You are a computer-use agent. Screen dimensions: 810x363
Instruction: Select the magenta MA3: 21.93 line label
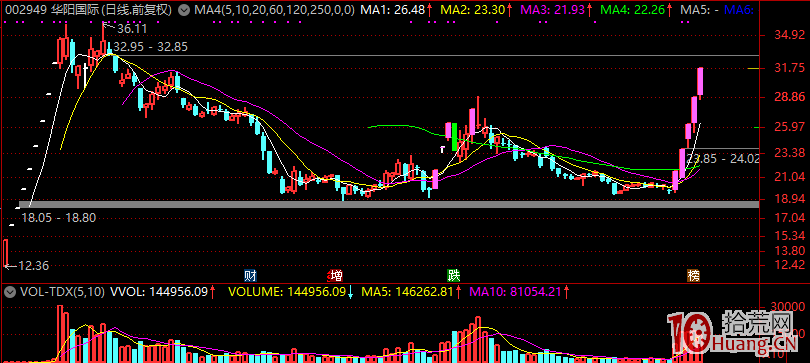[552, 9]
